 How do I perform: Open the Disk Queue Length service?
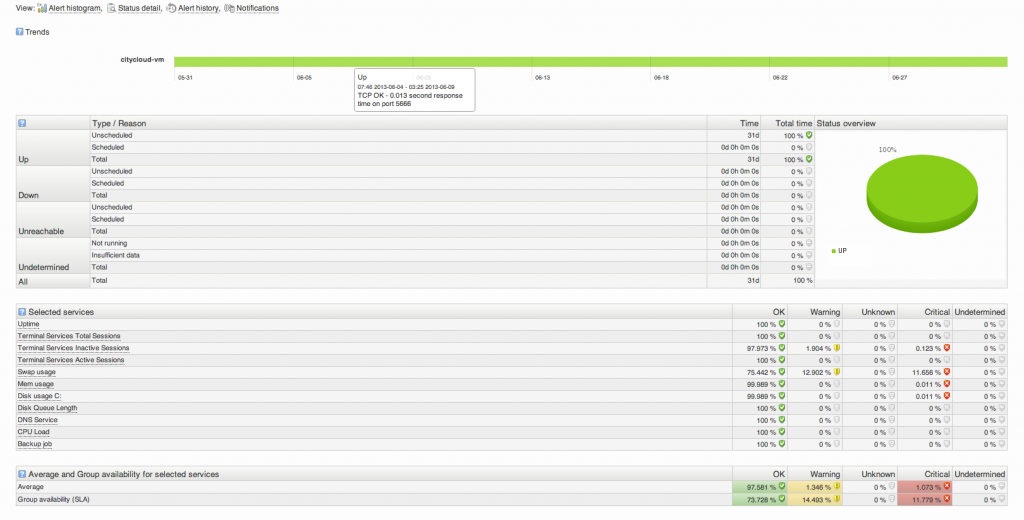point(47,408)
